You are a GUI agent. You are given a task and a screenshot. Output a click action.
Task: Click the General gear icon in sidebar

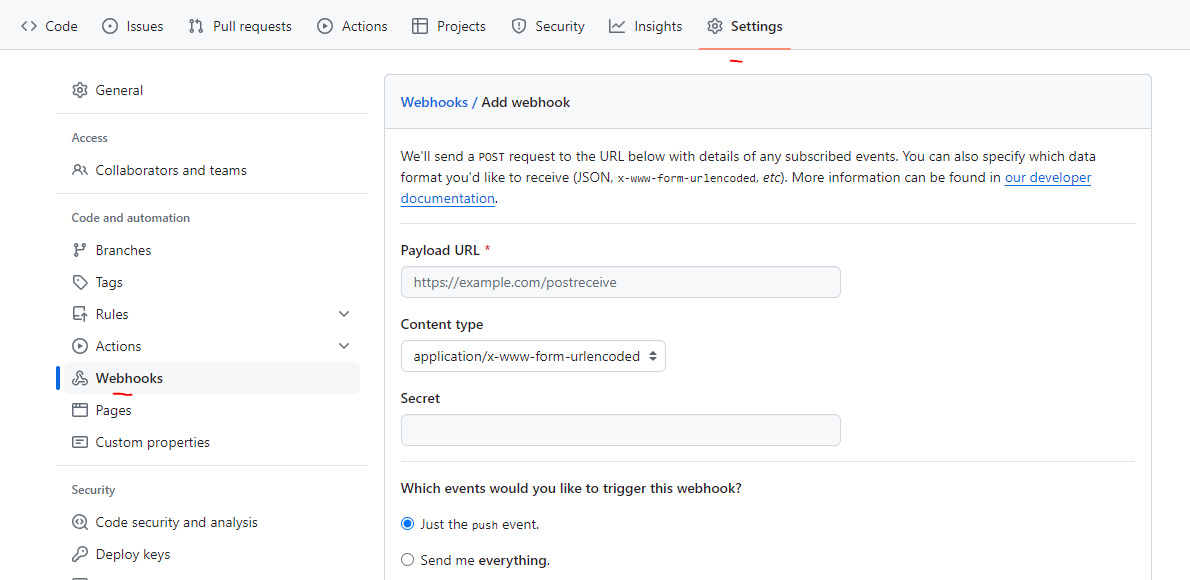pyautogui.click(x=80, y=90)
